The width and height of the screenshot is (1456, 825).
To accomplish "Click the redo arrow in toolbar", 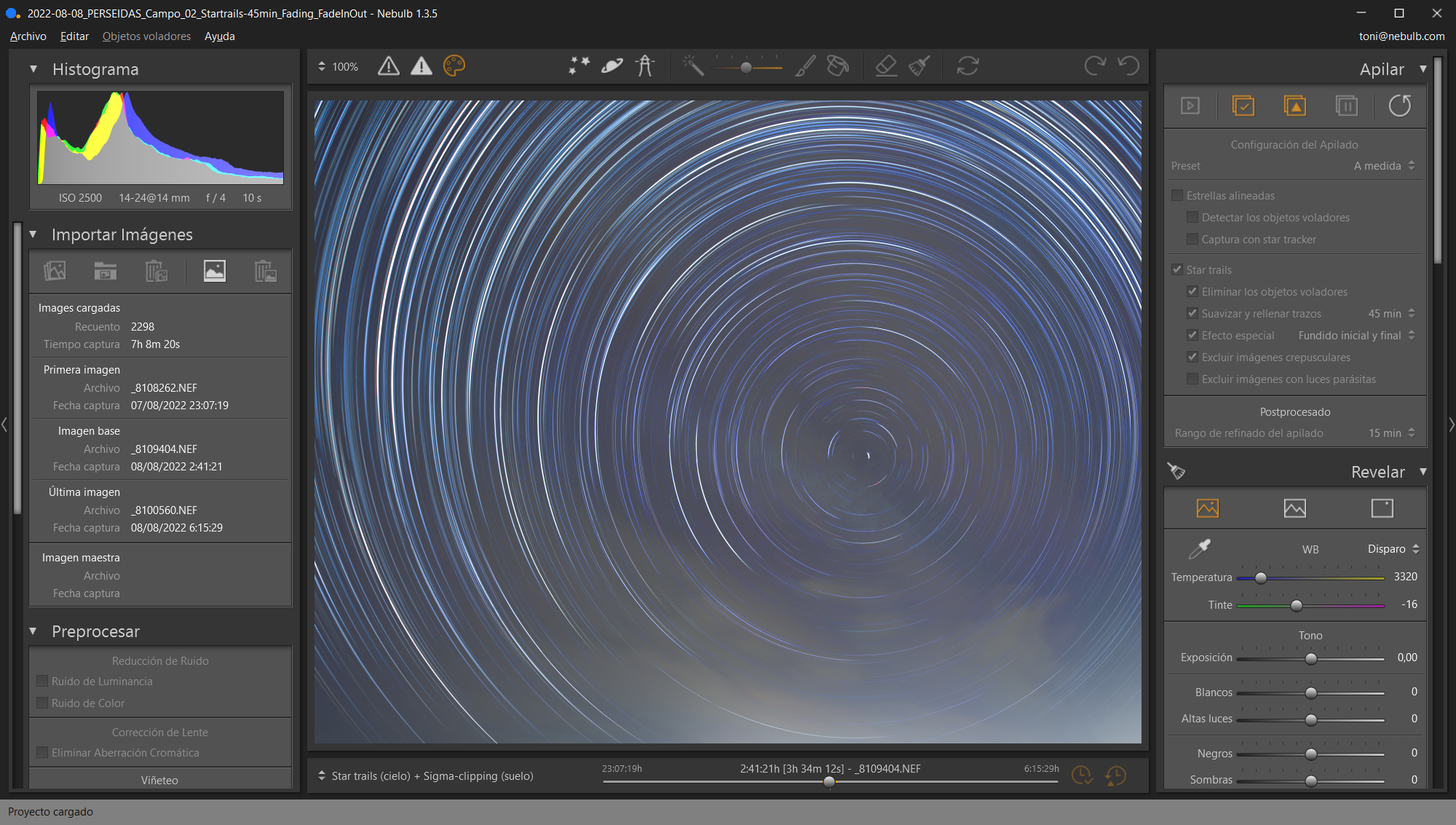I will tap(1095, 66).
